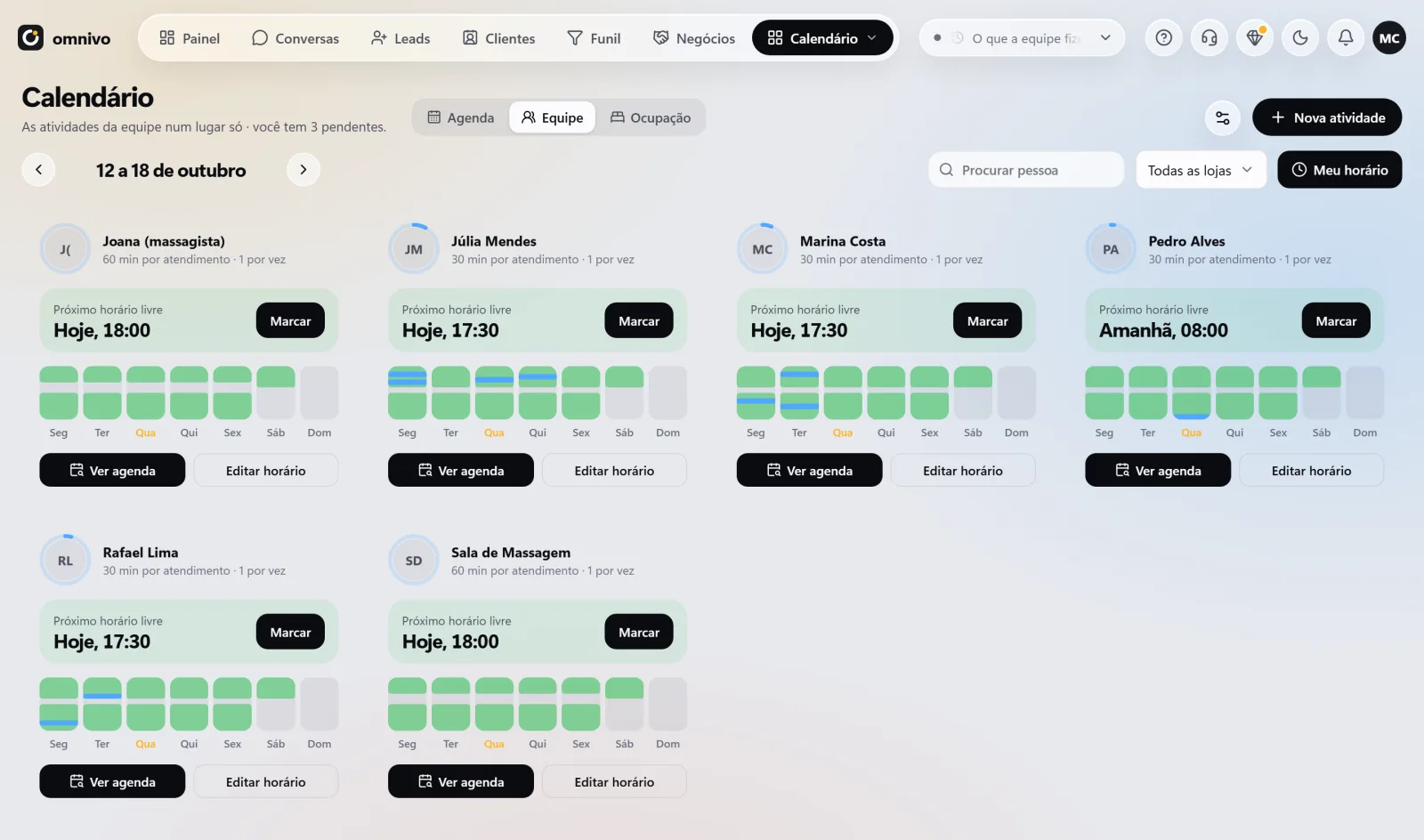
Task: Open Meu horário
Action: pyautogui.click(x=1339, y=170)
